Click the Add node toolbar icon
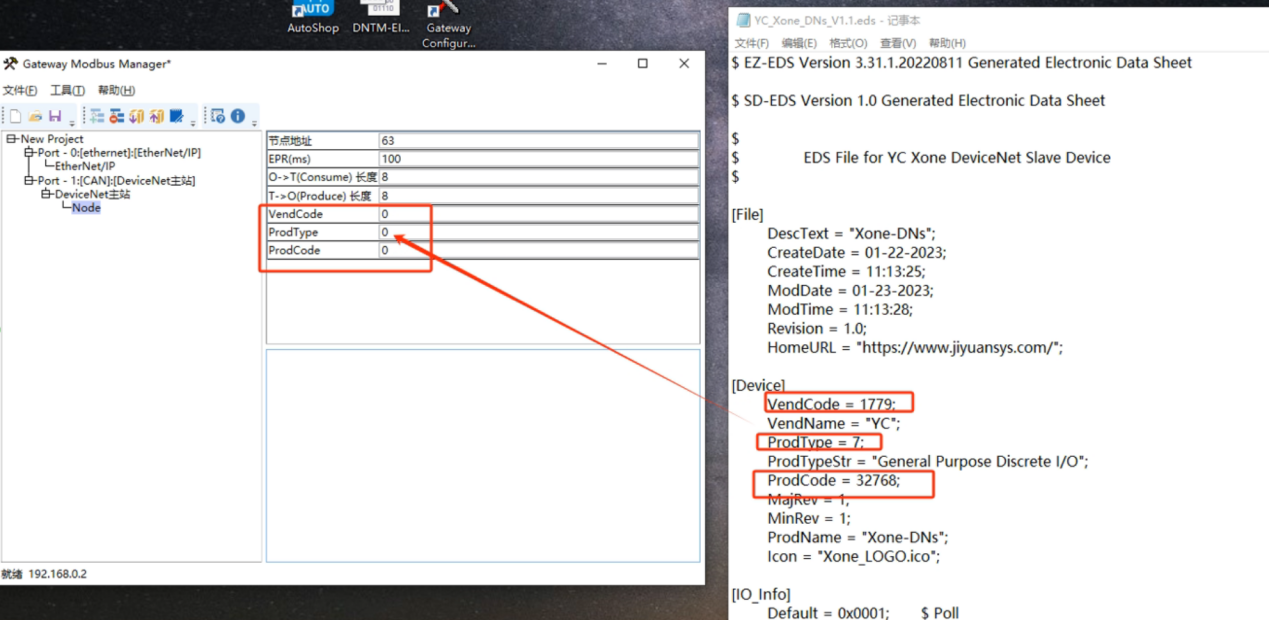The image size is (1269, 620). pos(97,117)
